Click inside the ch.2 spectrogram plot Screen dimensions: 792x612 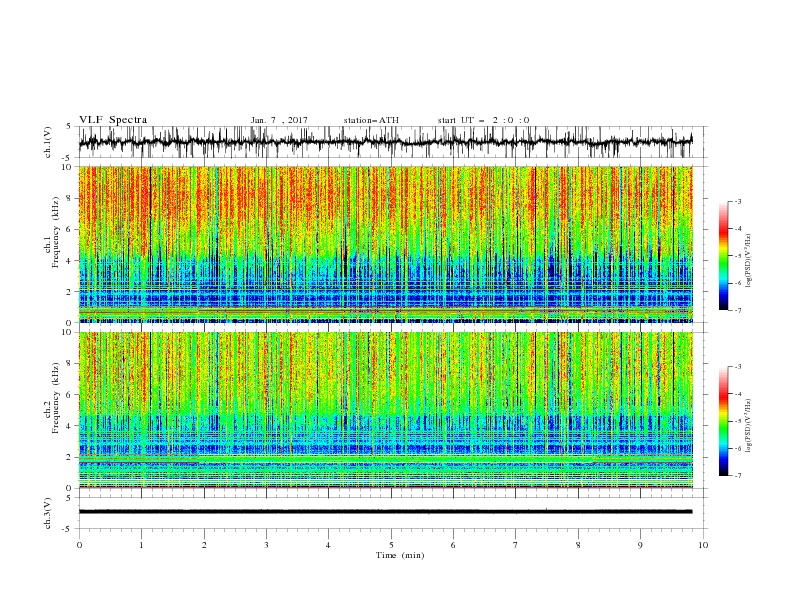click(x=385, y=410)
